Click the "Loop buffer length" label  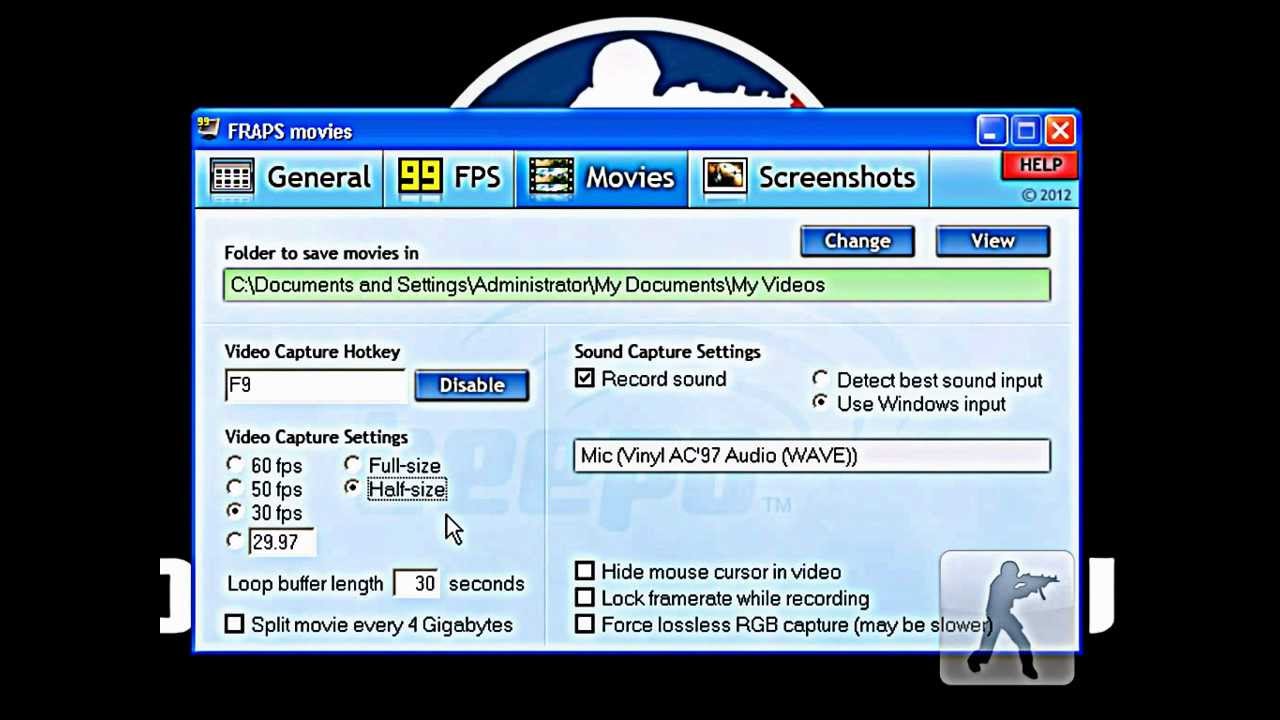pos(305,584)
